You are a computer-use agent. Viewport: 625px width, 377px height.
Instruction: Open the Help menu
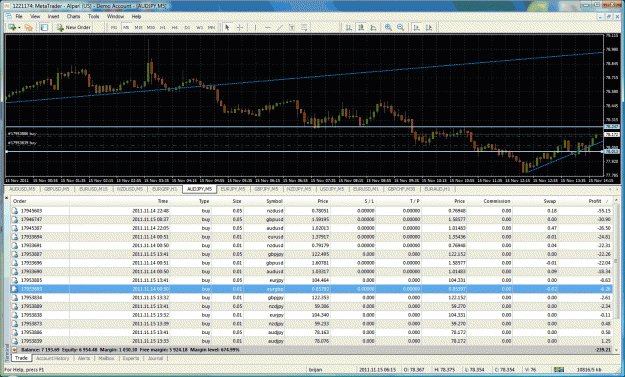pos(136,16)
